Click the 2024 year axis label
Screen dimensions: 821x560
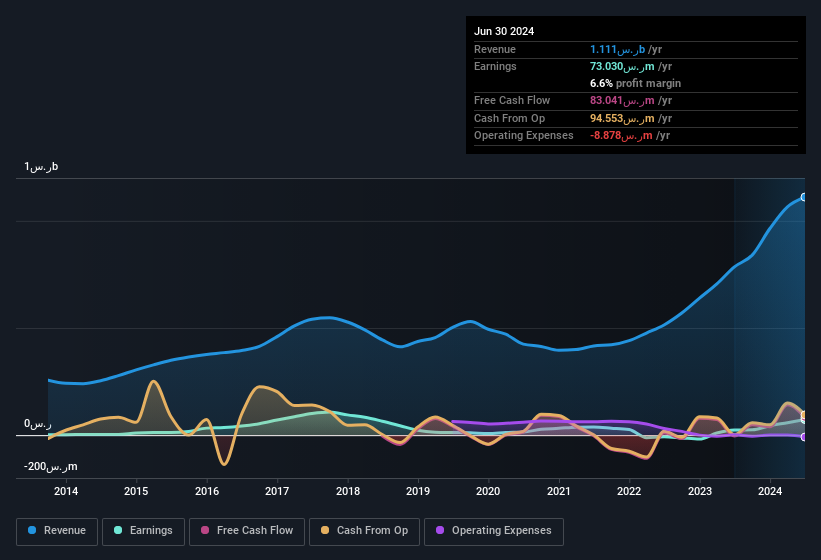click(x=770, y=491)
